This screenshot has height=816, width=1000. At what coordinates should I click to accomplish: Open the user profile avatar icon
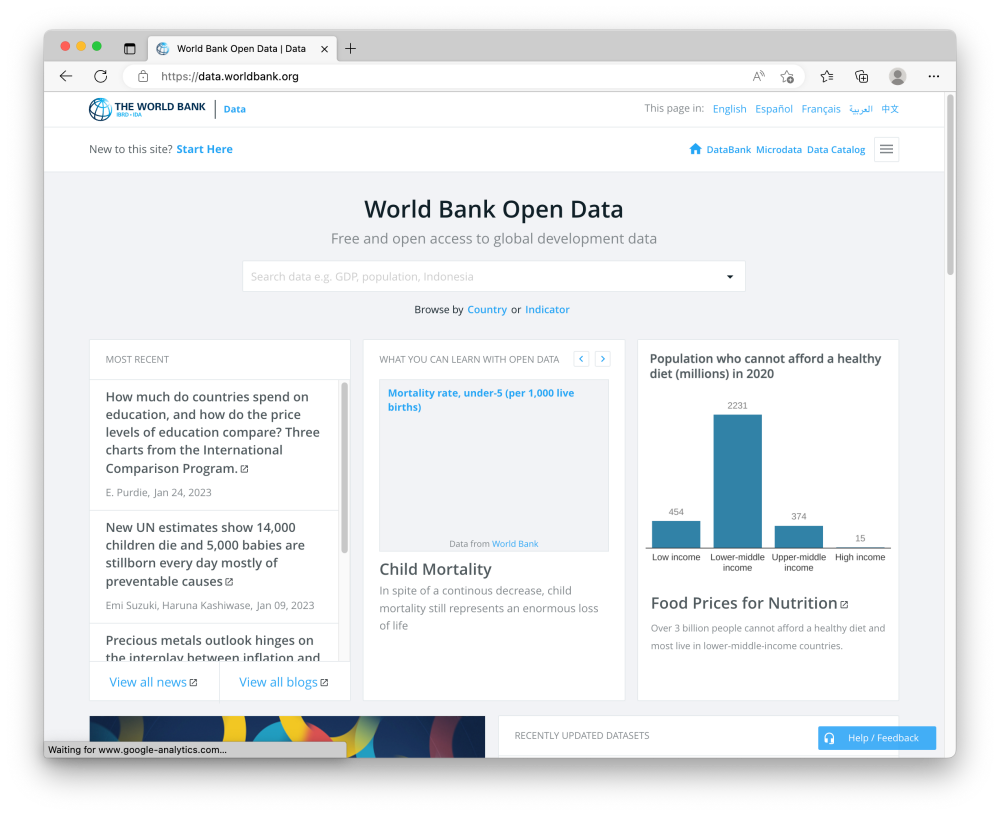897,77
